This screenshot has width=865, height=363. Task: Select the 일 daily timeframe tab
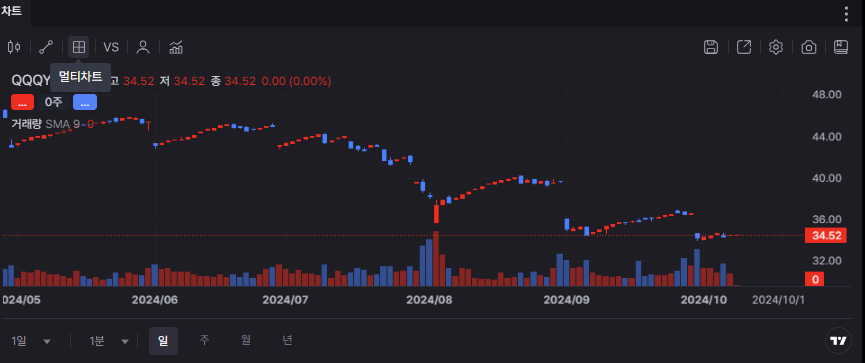[163, 341]
